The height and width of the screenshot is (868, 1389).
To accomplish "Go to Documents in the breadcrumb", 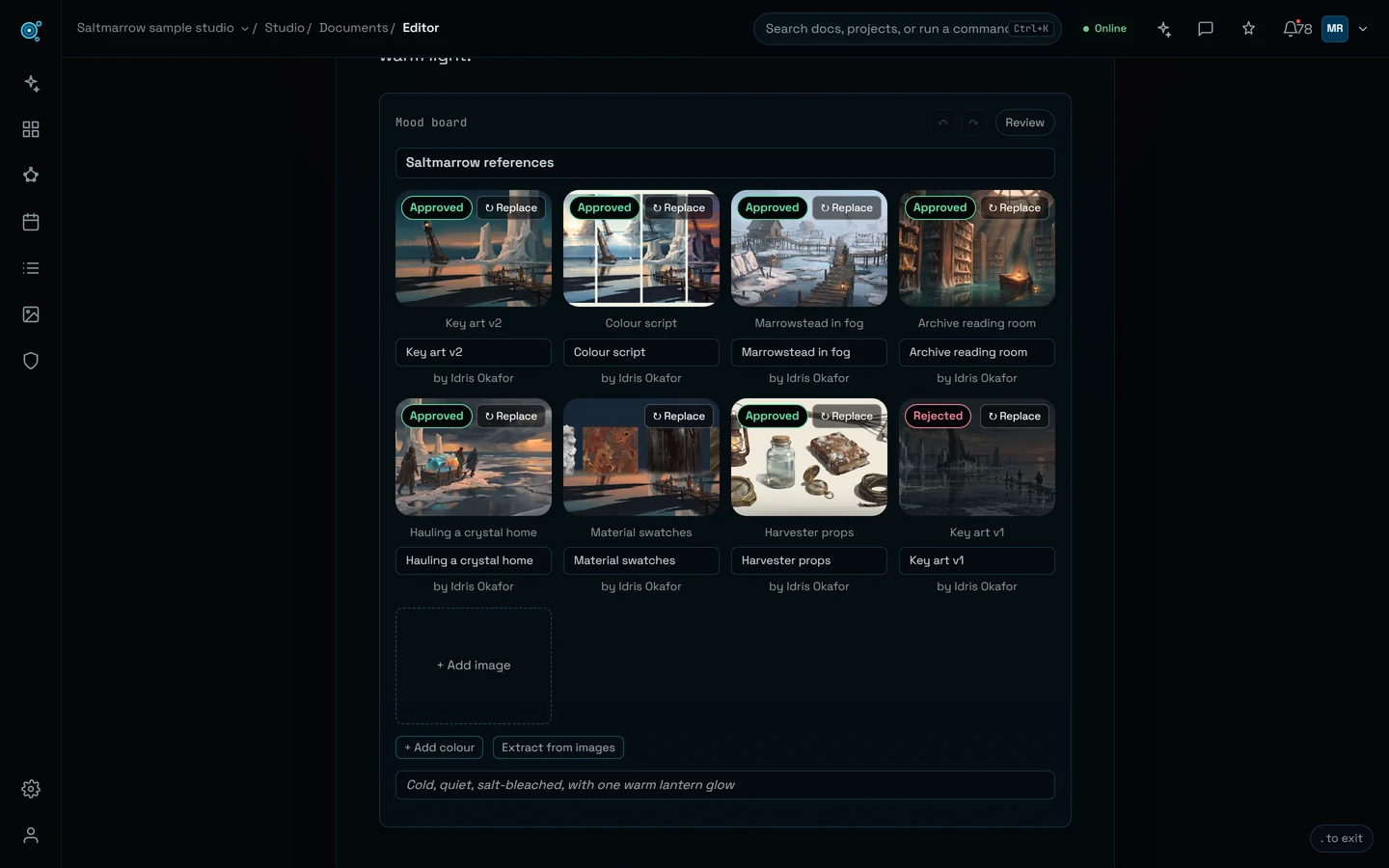I will pos(353,28).
